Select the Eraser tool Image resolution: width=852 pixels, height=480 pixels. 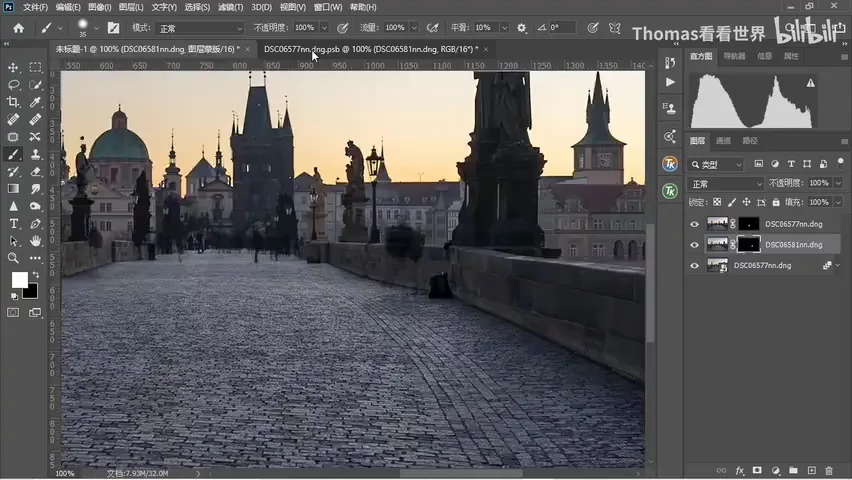point(35,172)
